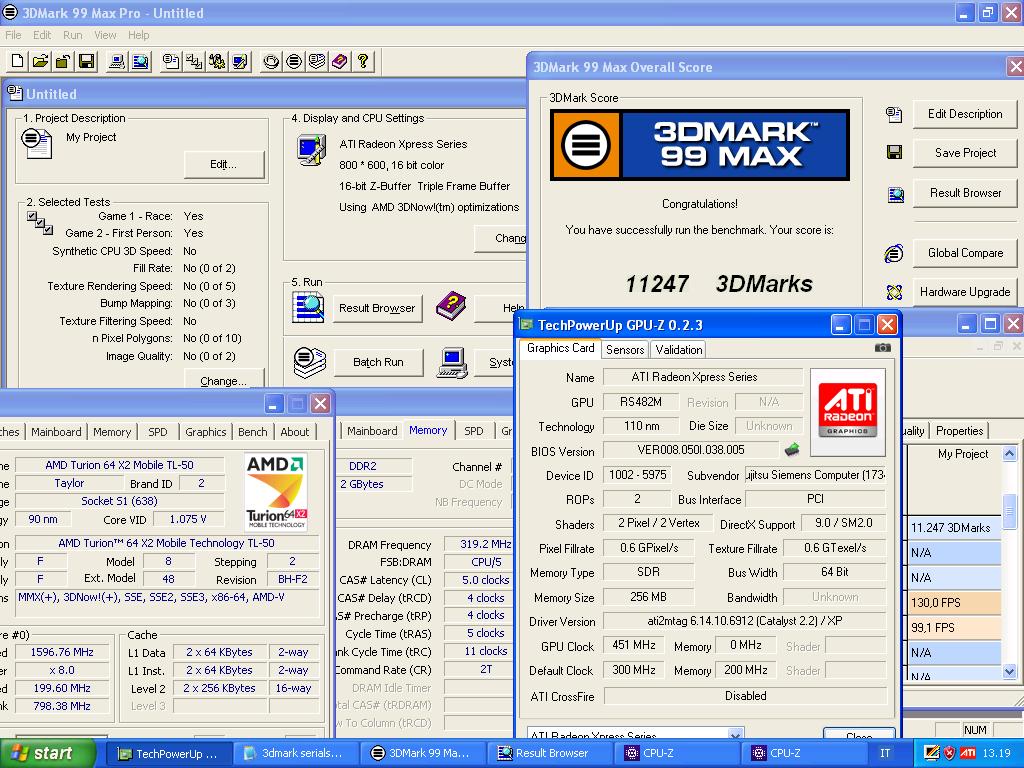Click the Result Browser magnifier toolbar icon

140,61
